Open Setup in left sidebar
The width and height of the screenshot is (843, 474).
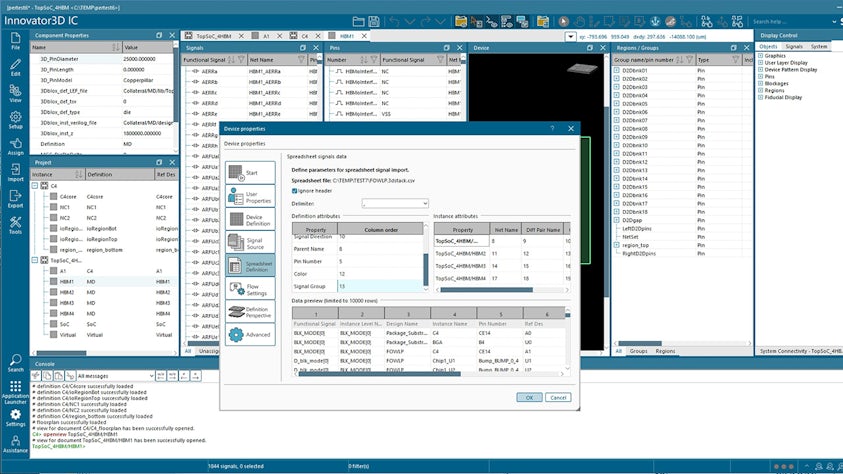[x=15, y=120]
